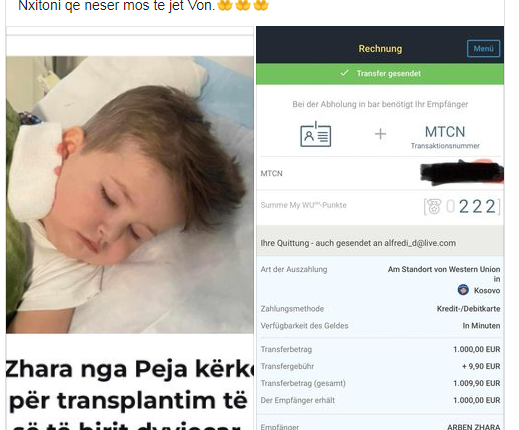Open the sleeping child photo
Image resolution: width=519 pixels, height=430 pixels.
click(x=130, y=195)
